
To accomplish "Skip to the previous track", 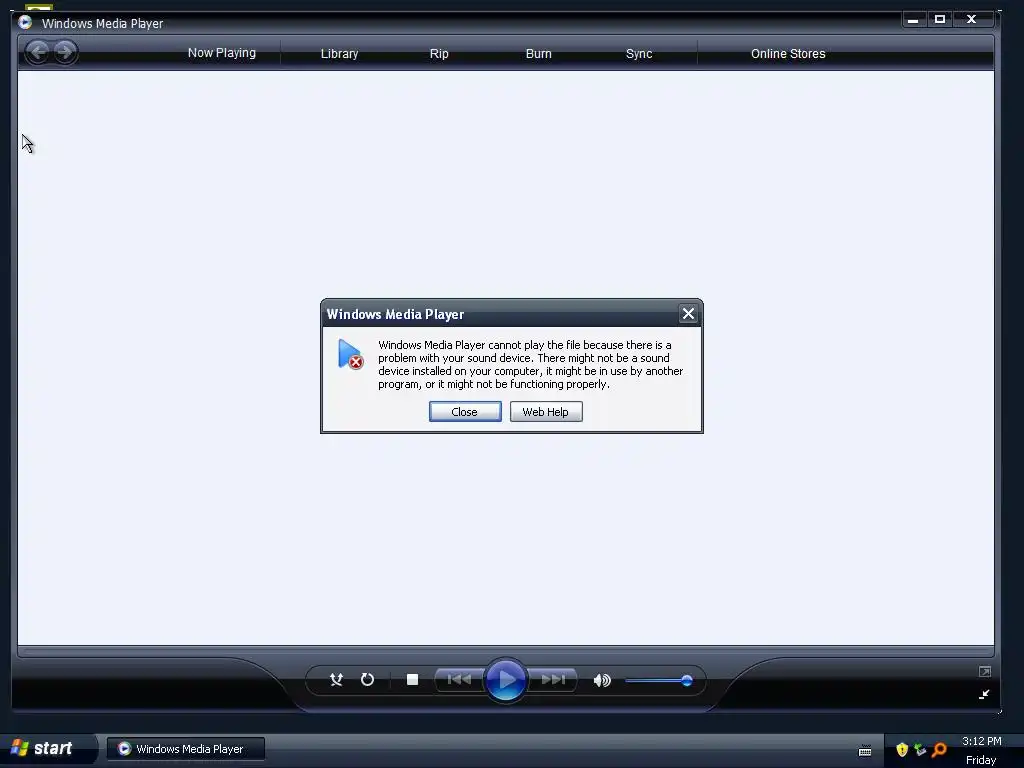I will 460,680.
